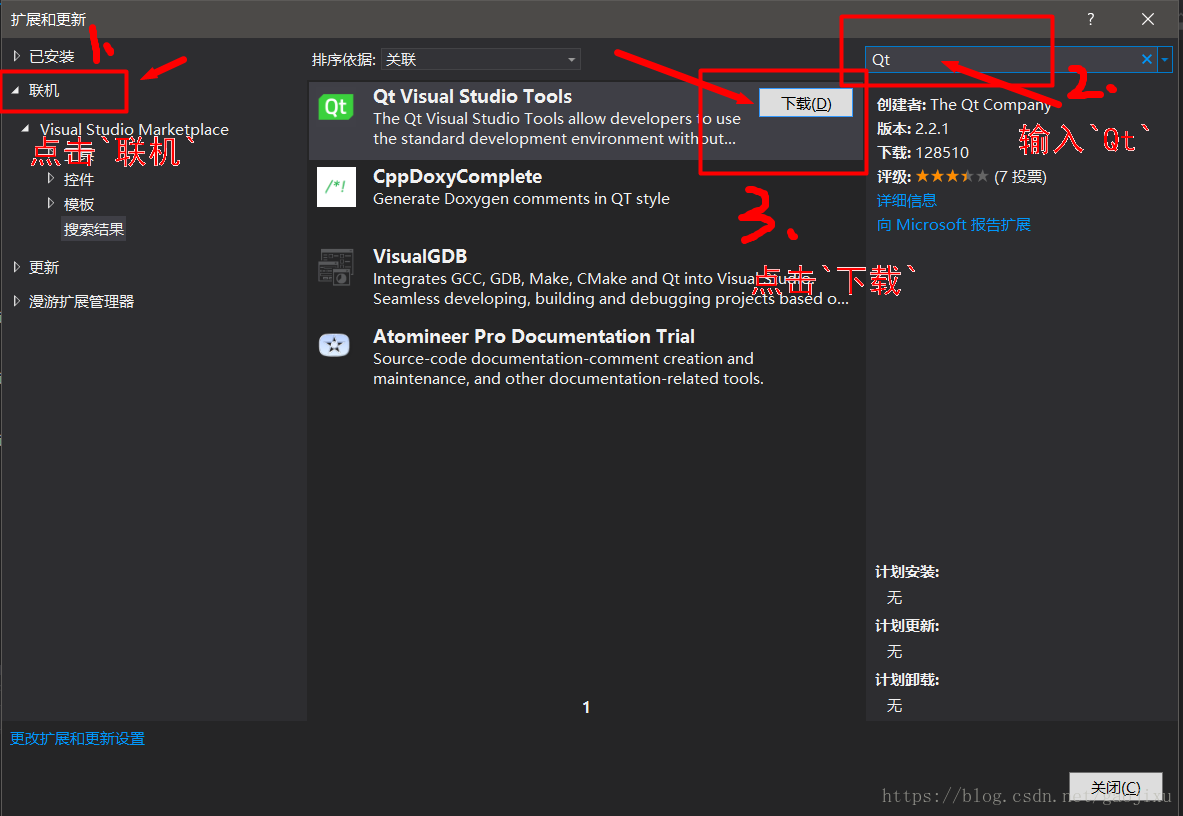
Task: Click the Atomineer Pro Documentation star icon
Action: pyautogui.click(x=334, y=345)
